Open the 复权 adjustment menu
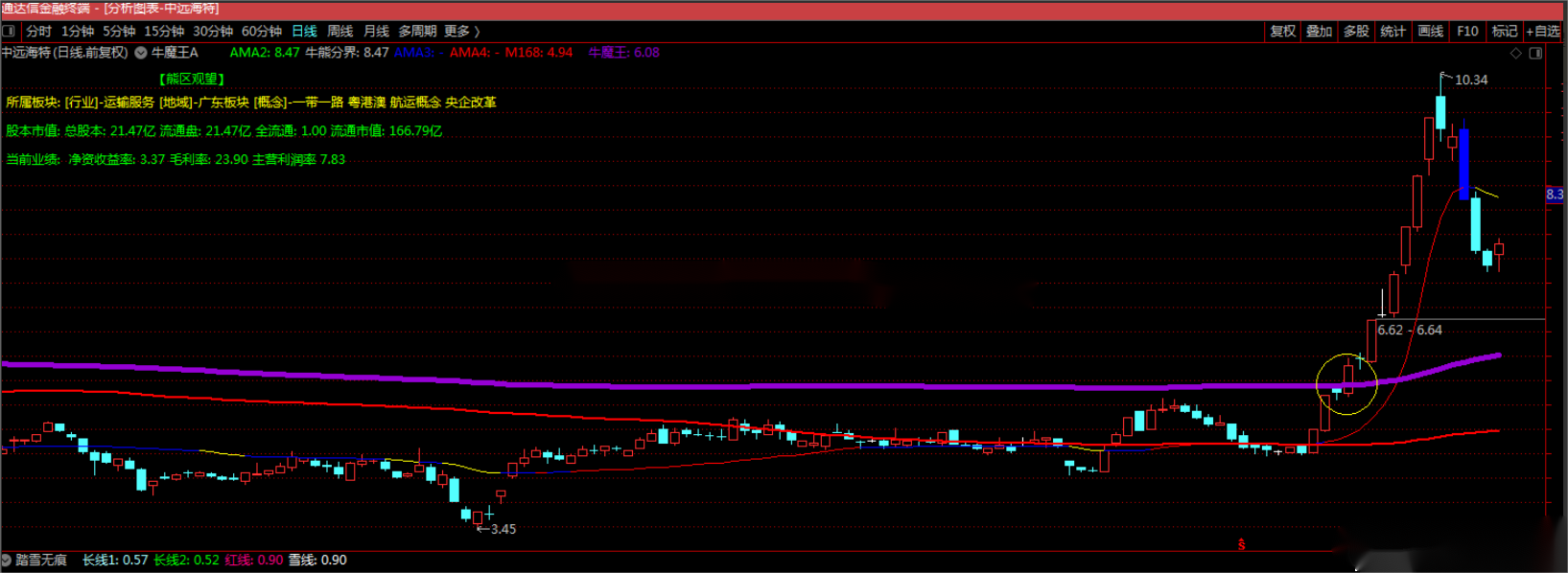Screen dimensions: 1568x573 coord(1283,31)
